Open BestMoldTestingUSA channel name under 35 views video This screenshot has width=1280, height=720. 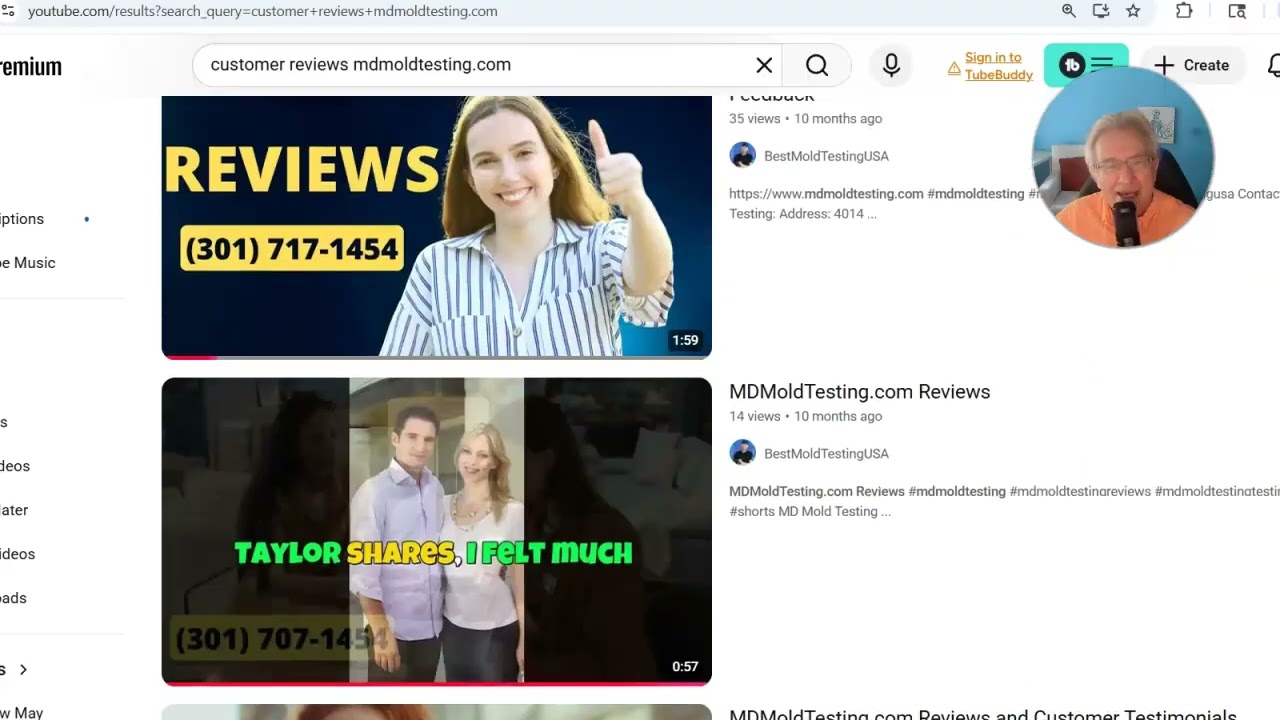(x=826, y=156)
